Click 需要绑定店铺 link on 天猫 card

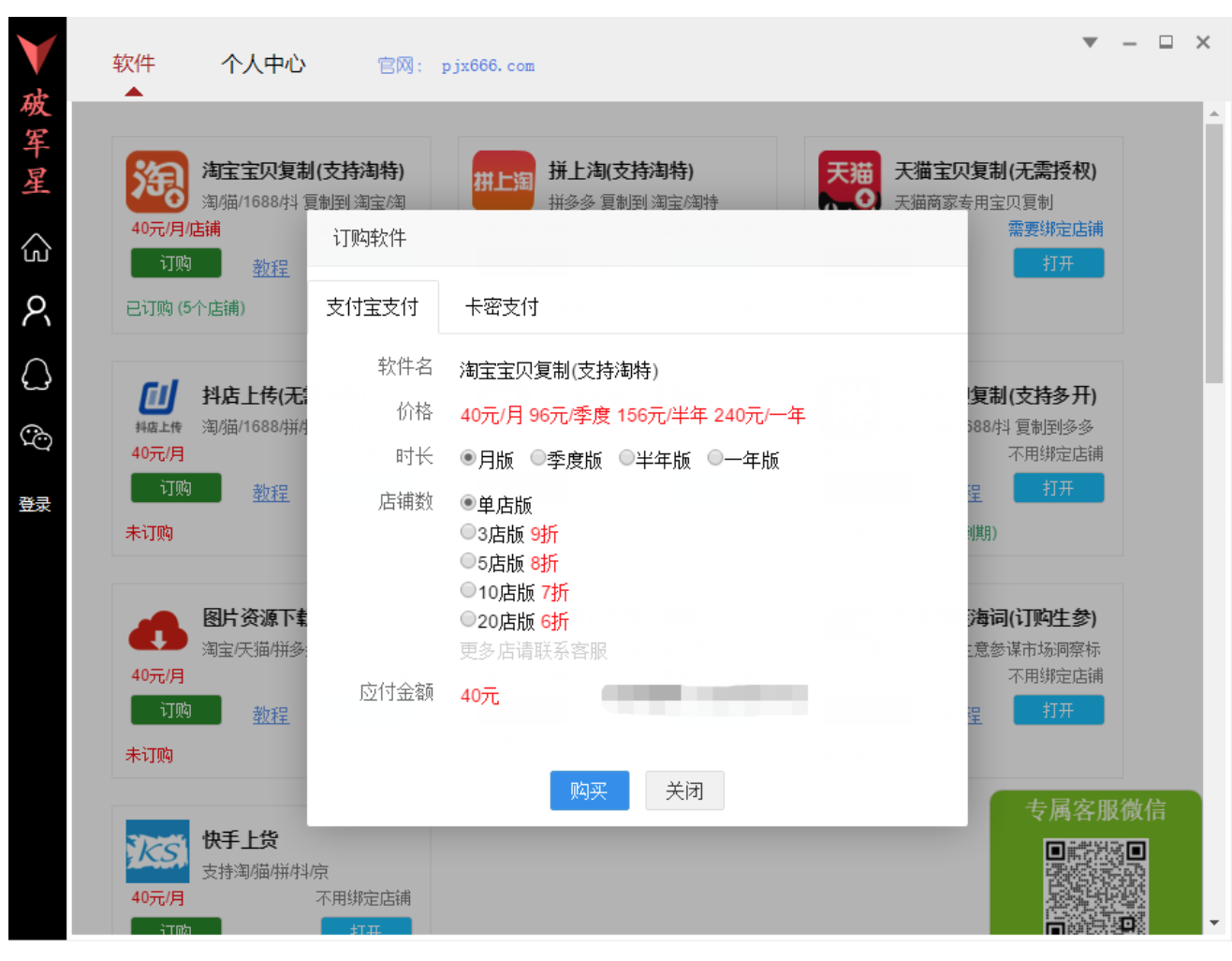coord(1055,229)
